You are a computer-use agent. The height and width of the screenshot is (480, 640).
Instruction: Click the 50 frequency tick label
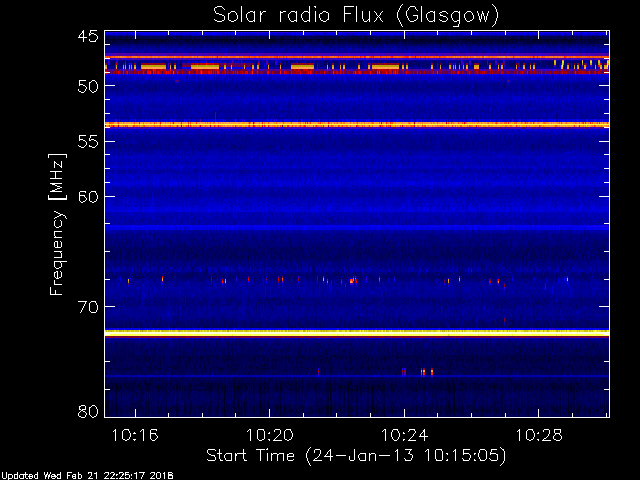tap(88, 86)
